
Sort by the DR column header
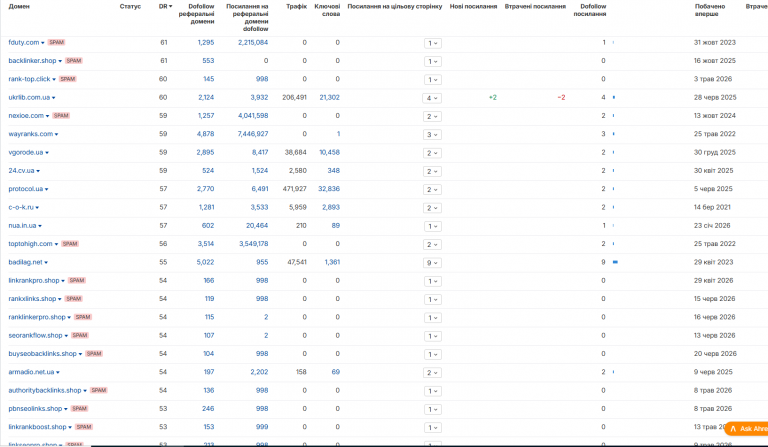pos(165,6)
